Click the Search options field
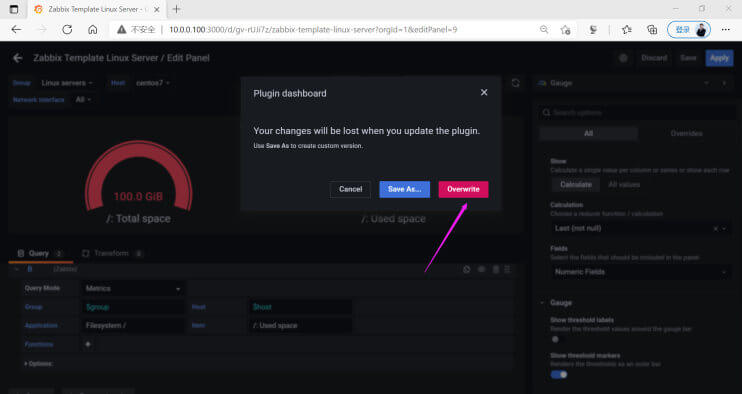The width and height of the screenshot is (742, 394). pos(637,113)
